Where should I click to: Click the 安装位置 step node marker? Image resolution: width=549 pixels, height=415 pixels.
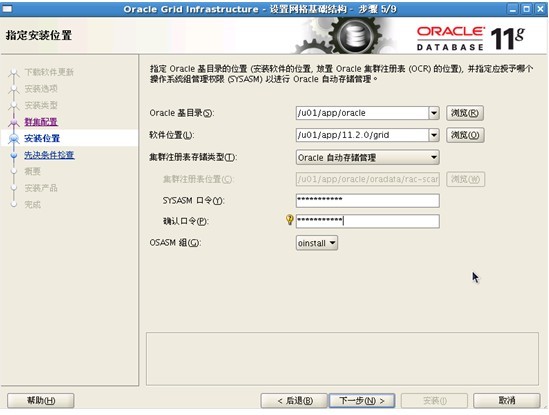pos(14,138)
